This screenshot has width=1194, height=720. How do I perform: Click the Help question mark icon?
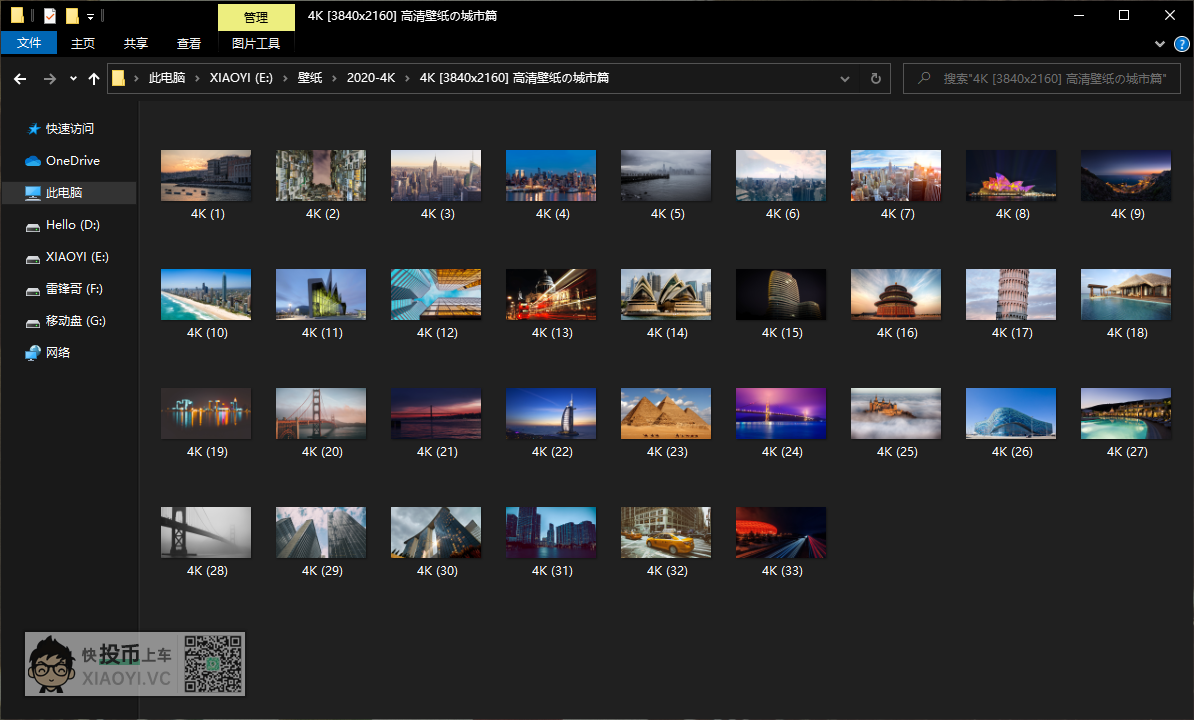(x=1180, y=44)
